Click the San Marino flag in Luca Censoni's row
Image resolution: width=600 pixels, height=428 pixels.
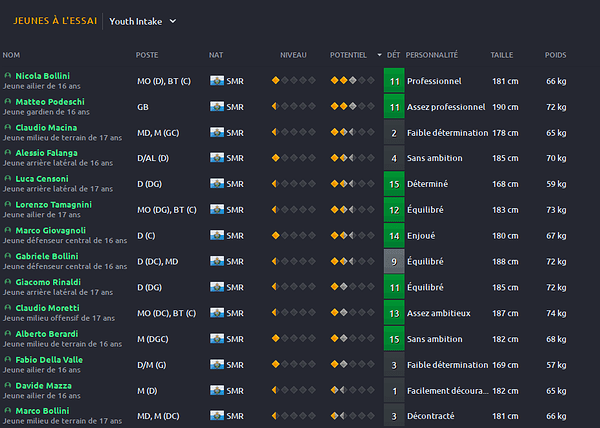click(x=217, y=184)
